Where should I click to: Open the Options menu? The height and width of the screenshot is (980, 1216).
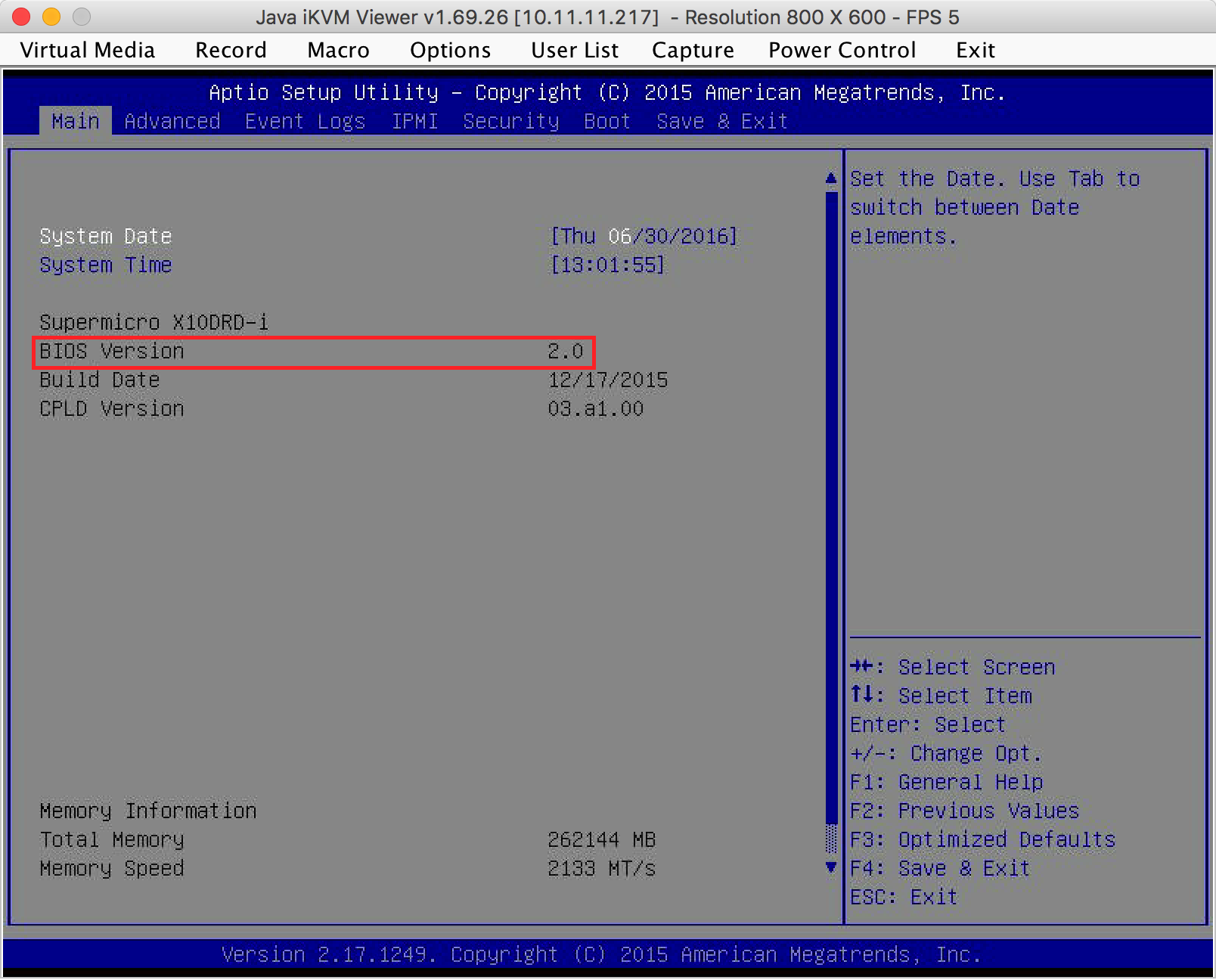click(450, 50)
